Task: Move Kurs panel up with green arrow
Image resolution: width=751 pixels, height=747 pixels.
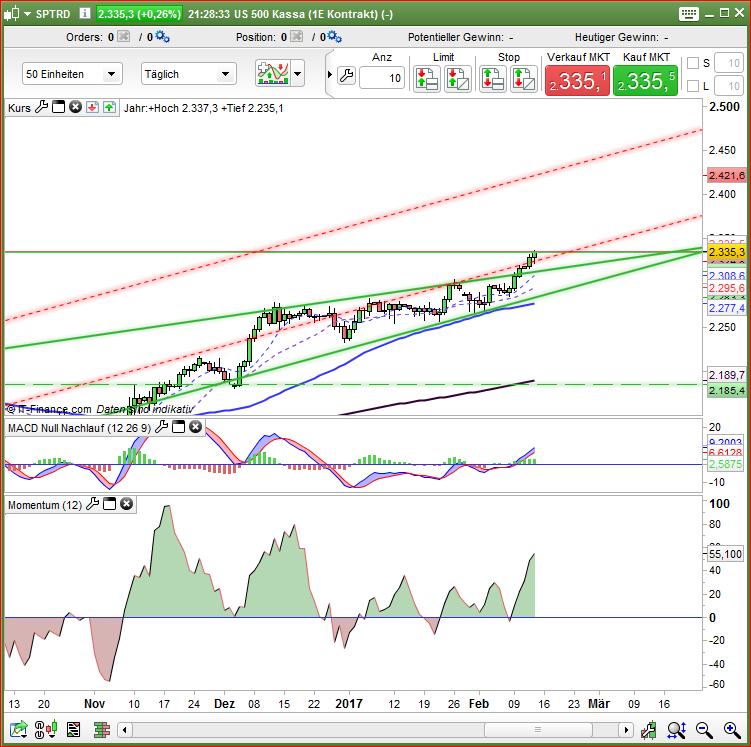Action: [x=109, y=107]
